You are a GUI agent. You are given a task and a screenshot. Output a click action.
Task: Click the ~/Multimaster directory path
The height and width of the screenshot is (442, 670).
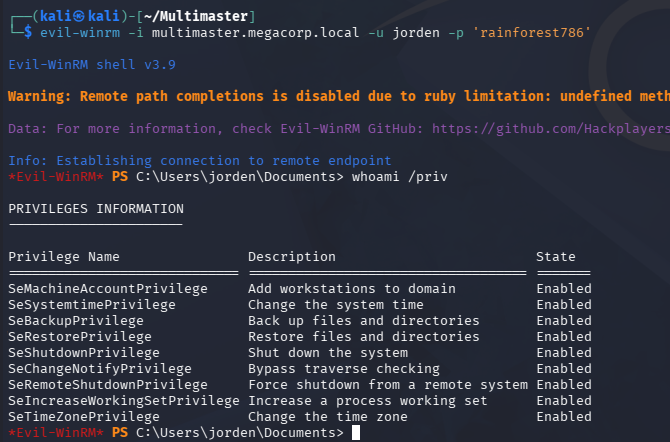coord(196,16)
